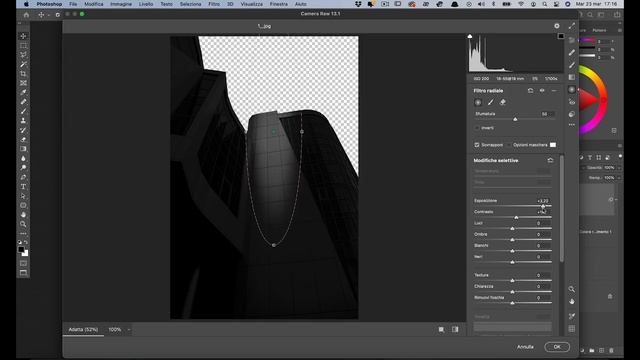Open Spotlight search in menu bar
Image resolution: width=640 pixels, height=360 pixels.
pyautogui.click(x=544, y=4)
